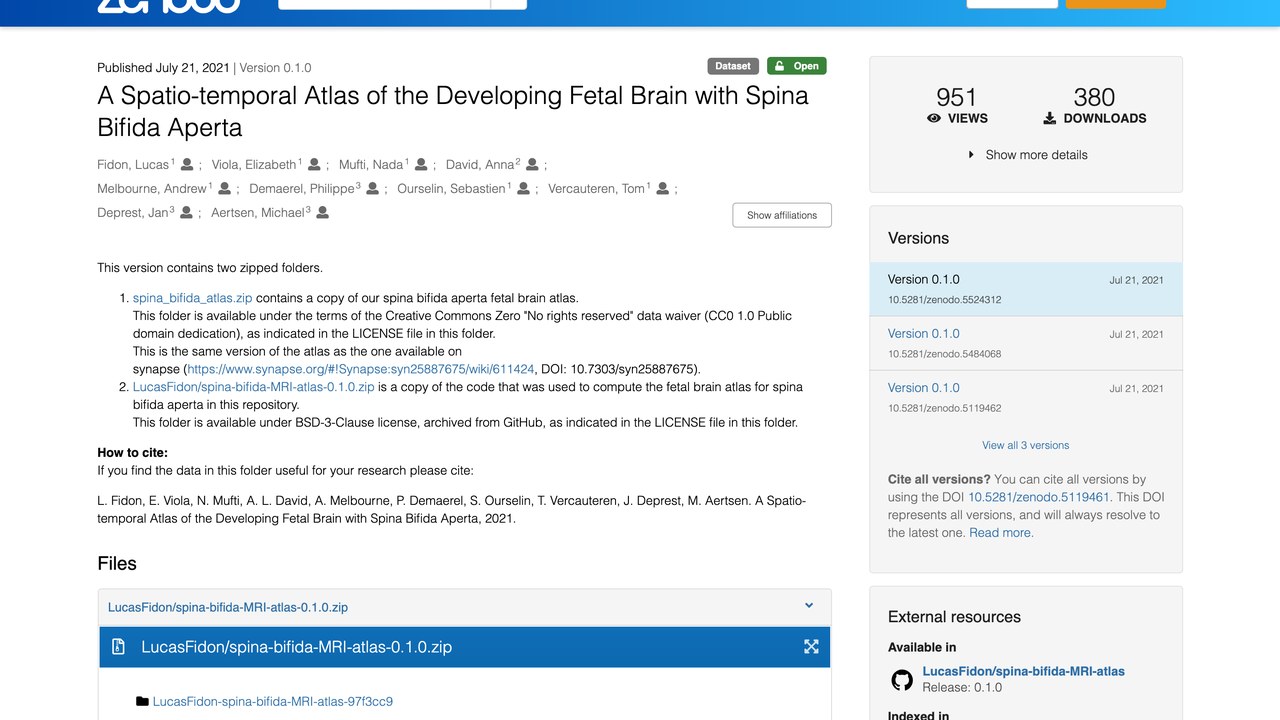
Task: Click the fullscreen expand icon in file preview
Action: [x=811, y=647]
